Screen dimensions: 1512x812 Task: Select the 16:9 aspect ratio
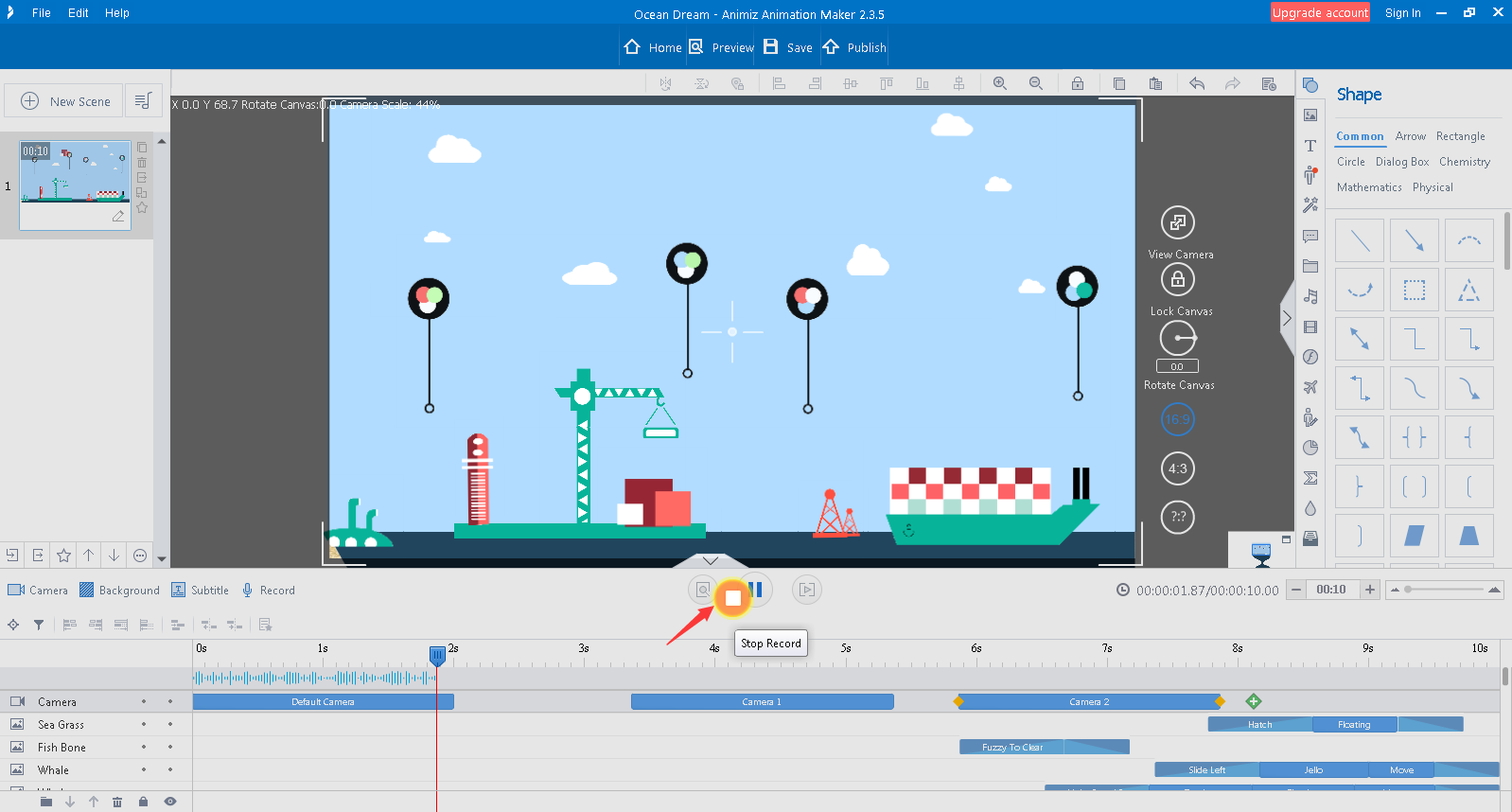(x=1178, y=419)
